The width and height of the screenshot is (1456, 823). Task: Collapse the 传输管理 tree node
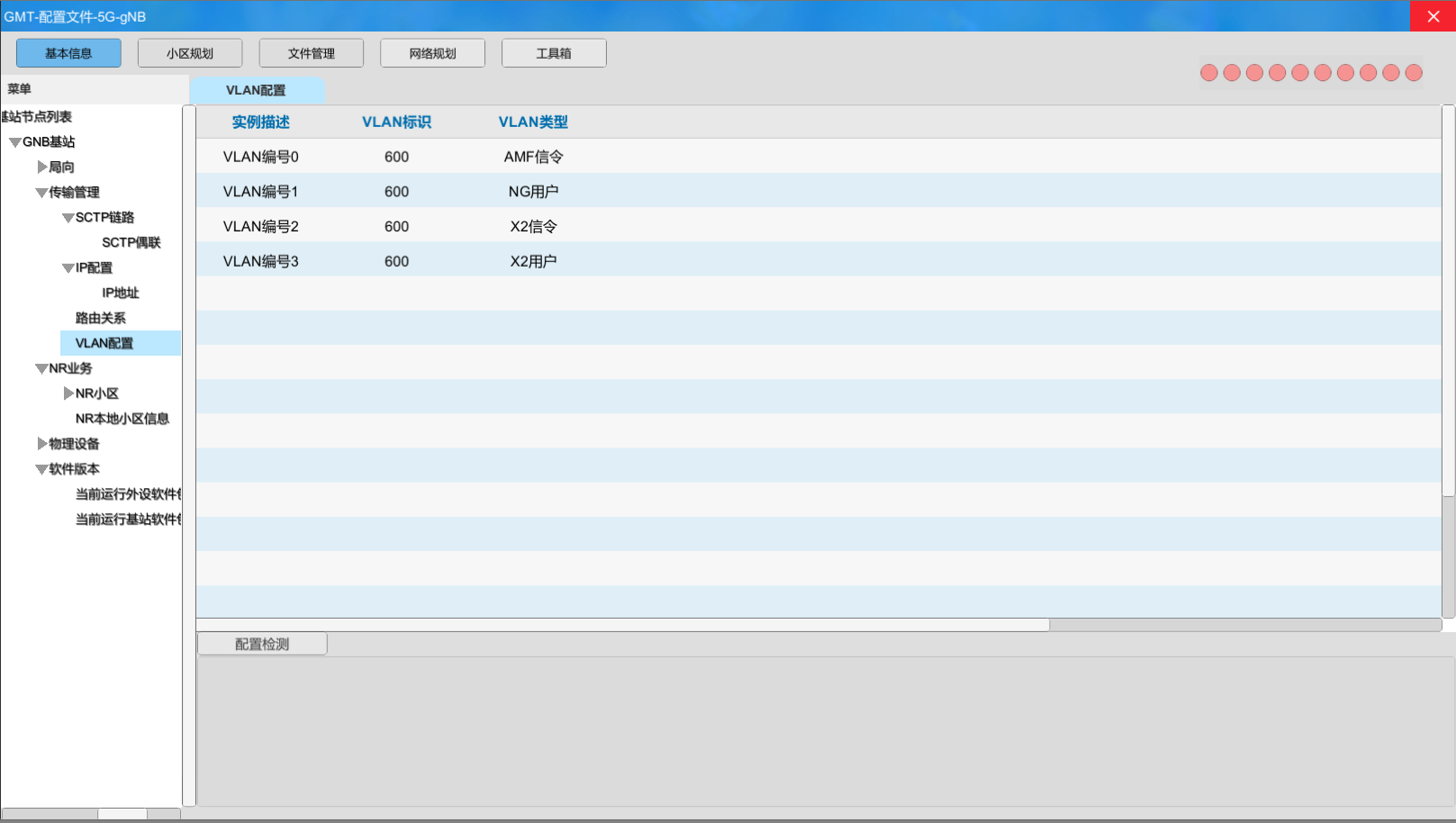coord(41,193)
